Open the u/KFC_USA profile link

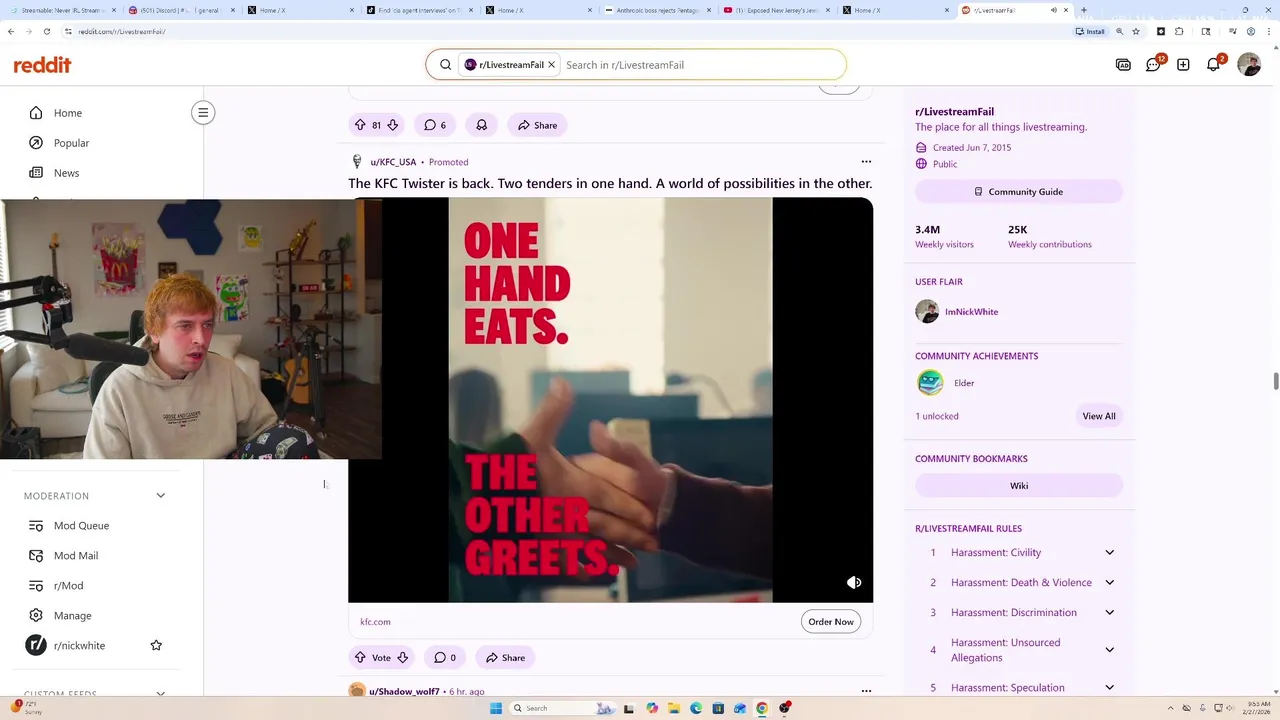tap(393, 162)
